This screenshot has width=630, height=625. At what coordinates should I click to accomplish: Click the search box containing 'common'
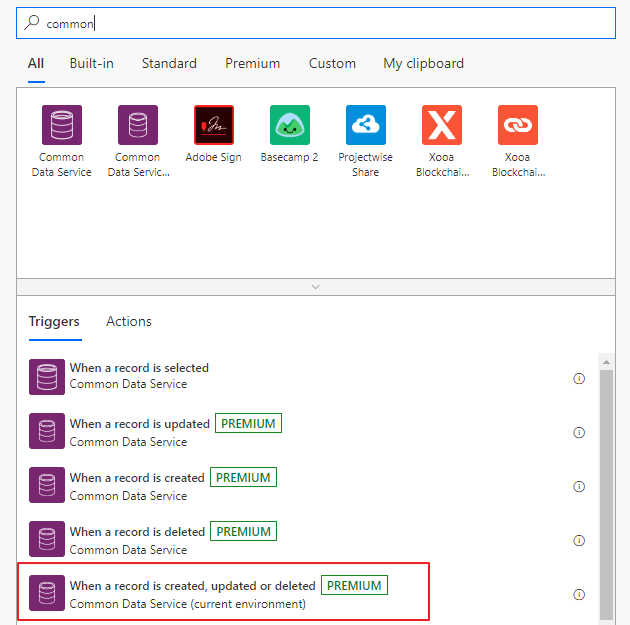click(315, 23)
